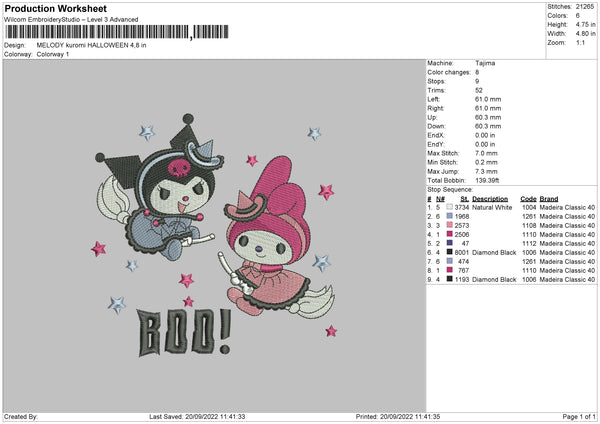
Task: Click the Zoom 1:1 value
Action: (x=580, y=42)
